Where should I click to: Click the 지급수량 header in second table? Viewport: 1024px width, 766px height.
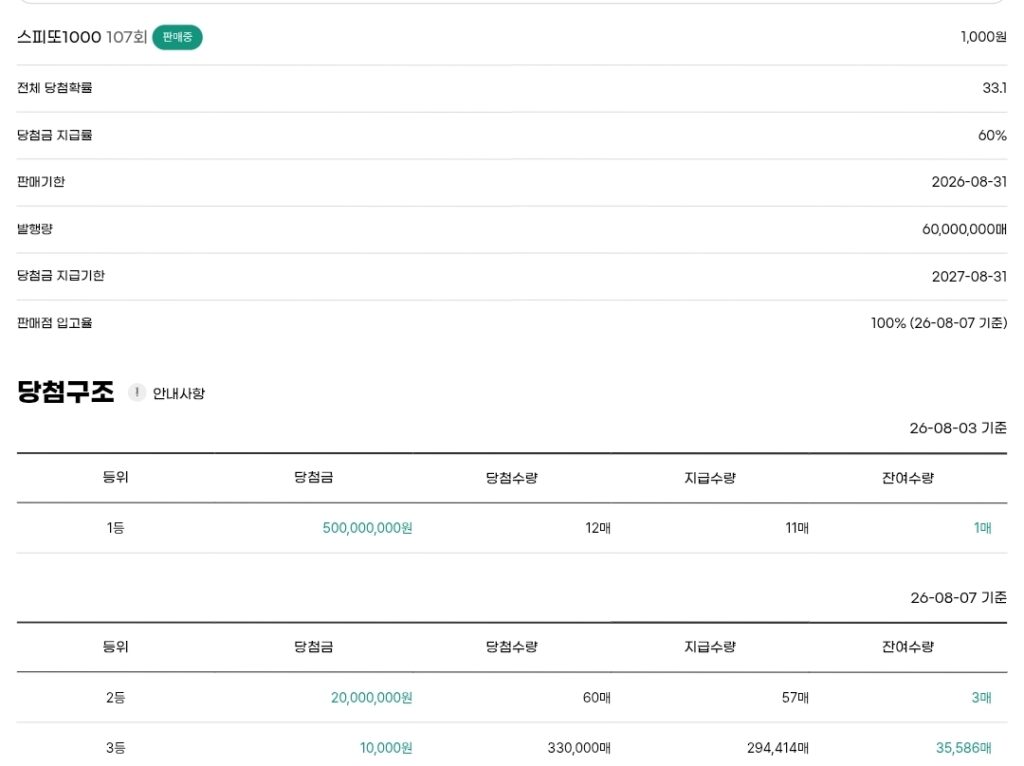tap(710, 646)
